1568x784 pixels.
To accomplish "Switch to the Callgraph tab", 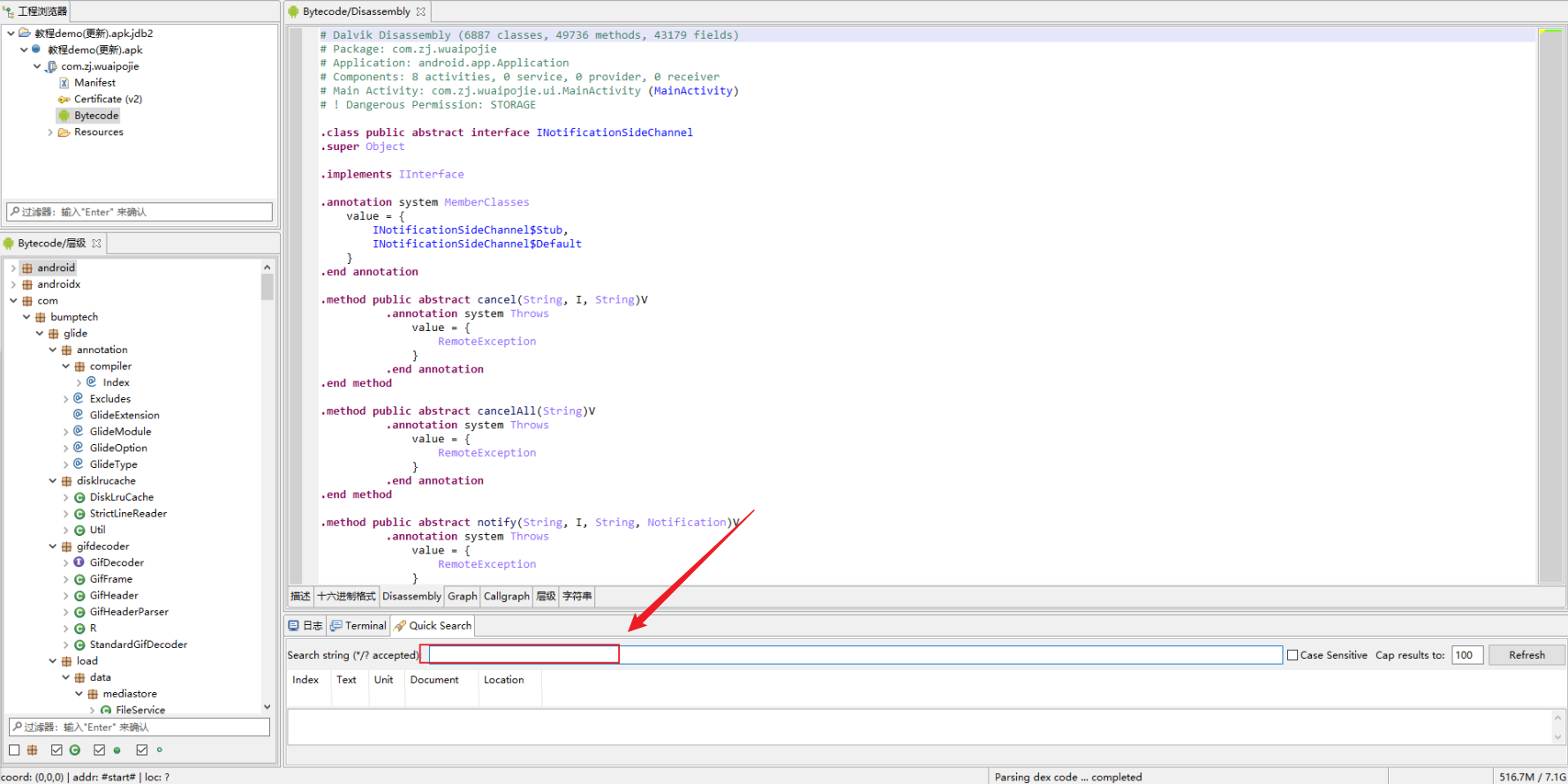I will tap(507, 597).
